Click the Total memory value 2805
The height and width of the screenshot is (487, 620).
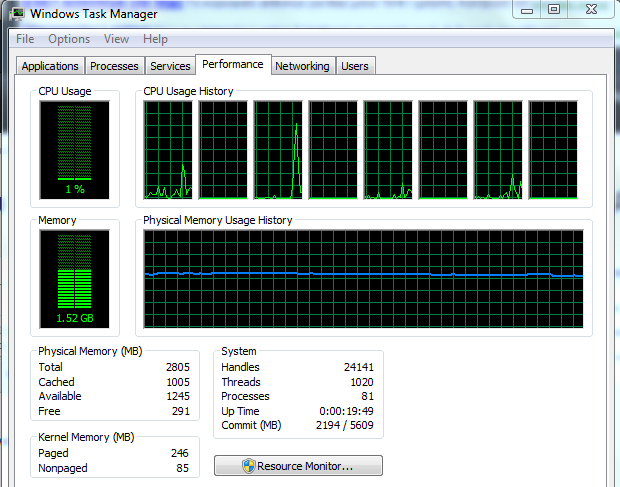178,367
